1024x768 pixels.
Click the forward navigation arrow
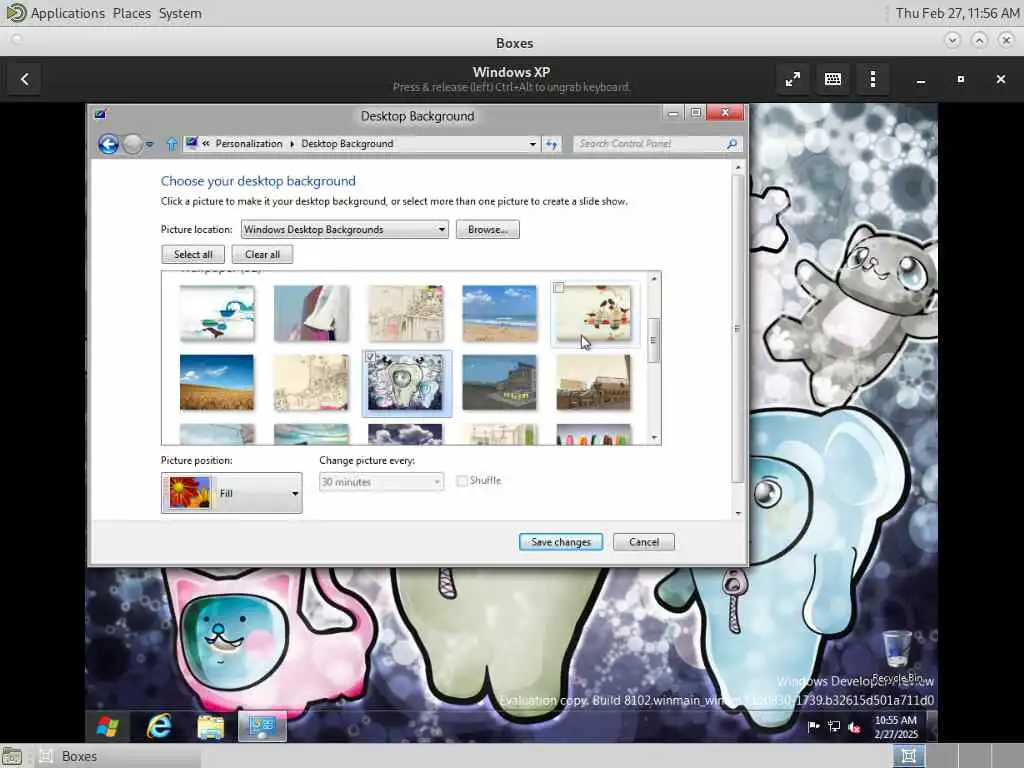pyautogui.click(x=133, y=144)
